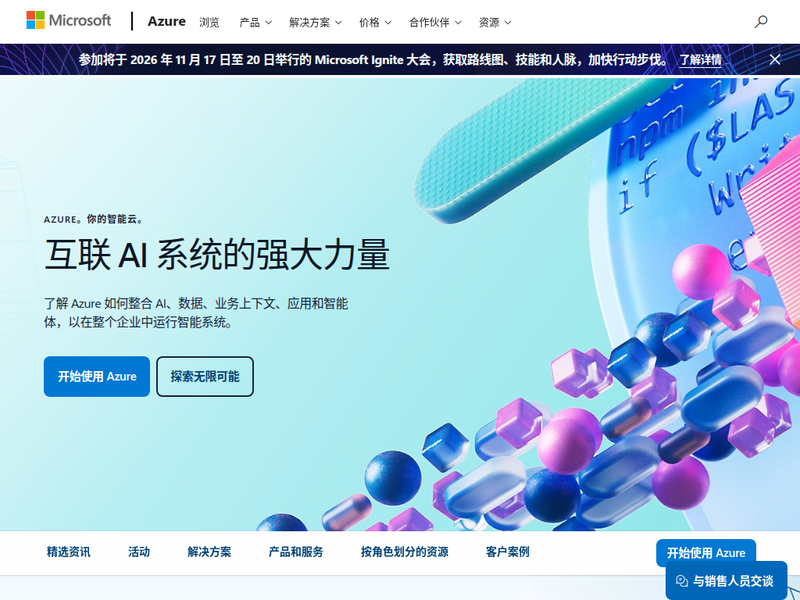Image resolution: width=800 pixels, height=600 pixels.
Task: Select the 精选资讯 tab
Action: click(x=68, y=552)
